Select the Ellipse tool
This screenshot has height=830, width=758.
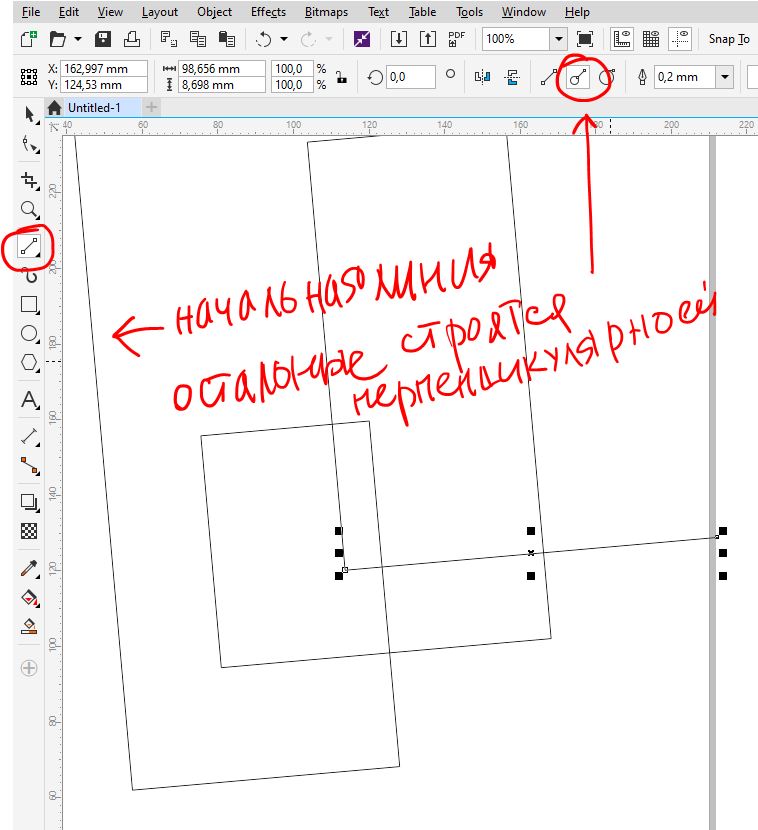click(29, 334)
